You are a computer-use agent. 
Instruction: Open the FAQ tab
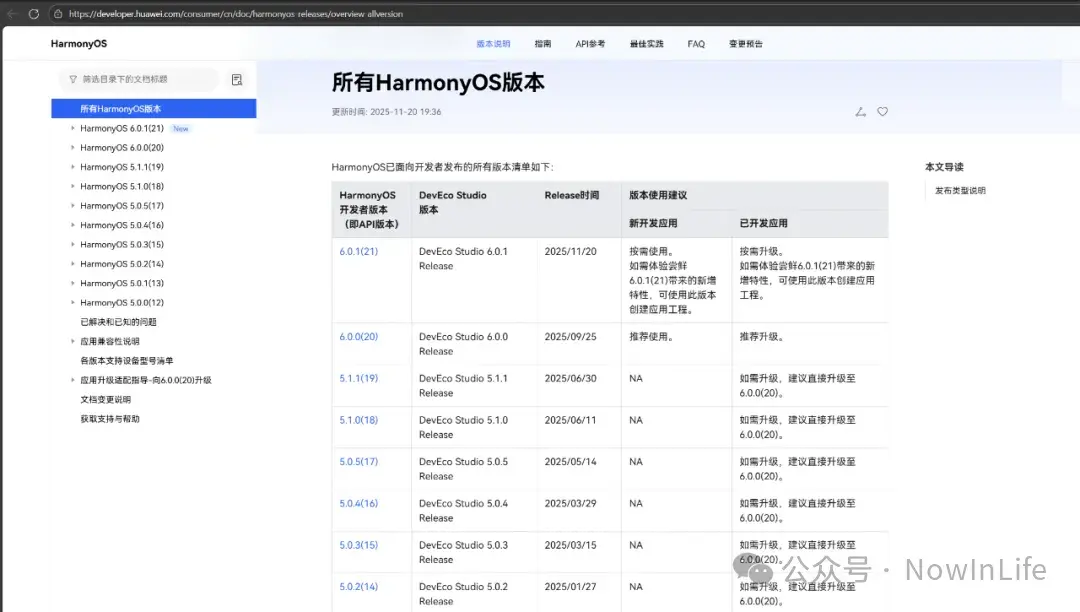[696, 43]
